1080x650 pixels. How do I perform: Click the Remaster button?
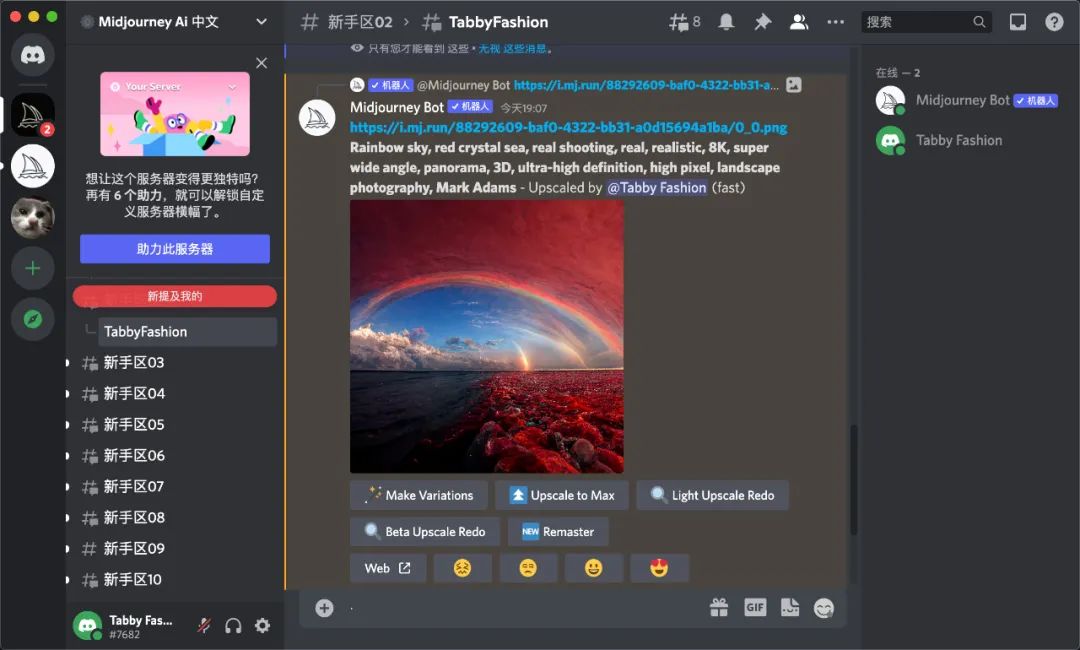click(558, 532)
